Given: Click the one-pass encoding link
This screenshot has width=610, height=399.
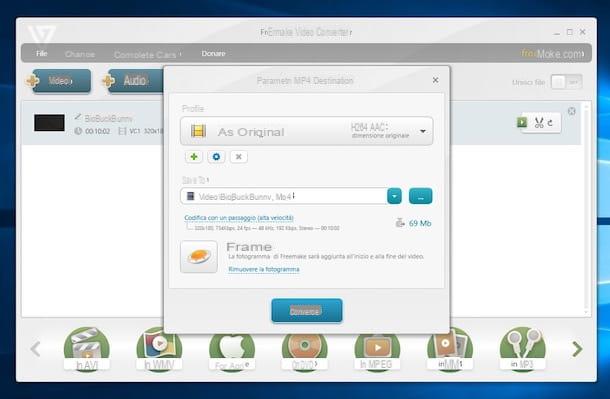Looking at the screenshot, I should pyautogui.click(x=239, y=218).
